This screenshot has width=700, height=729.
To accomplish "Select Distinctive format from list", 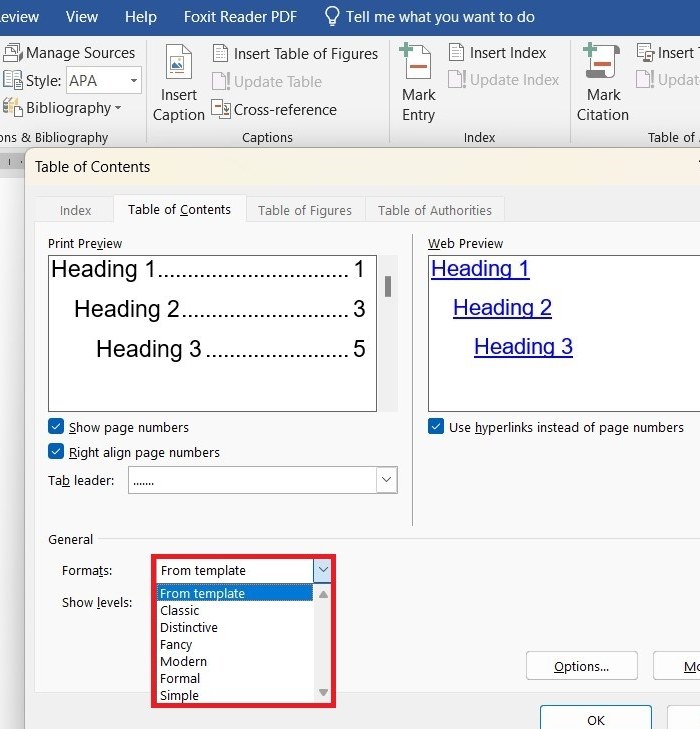I will (x=235, y=628).
